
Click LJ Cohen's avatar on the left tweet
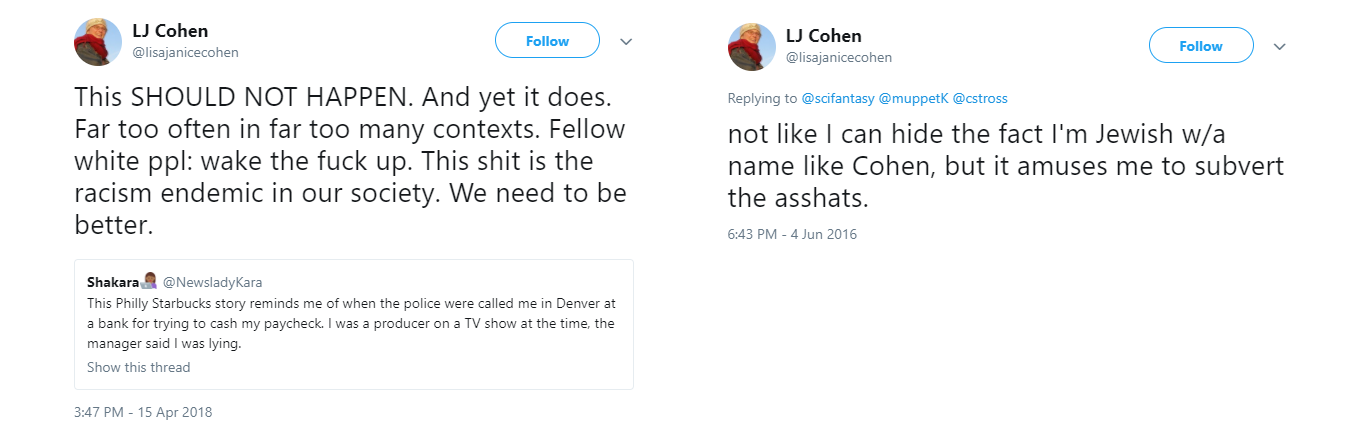[x=98, y=42]
